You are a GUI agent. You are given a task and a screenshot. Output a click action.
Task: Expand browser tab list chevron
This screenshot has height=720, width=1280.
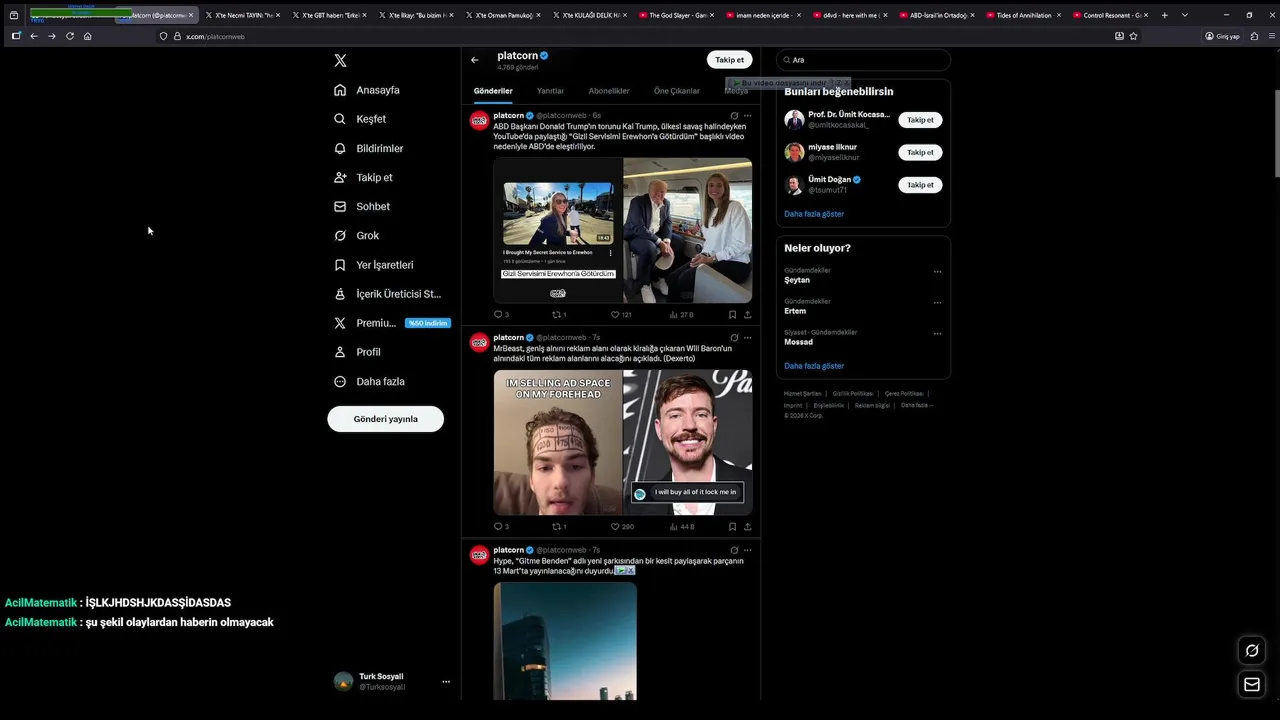1185,15
